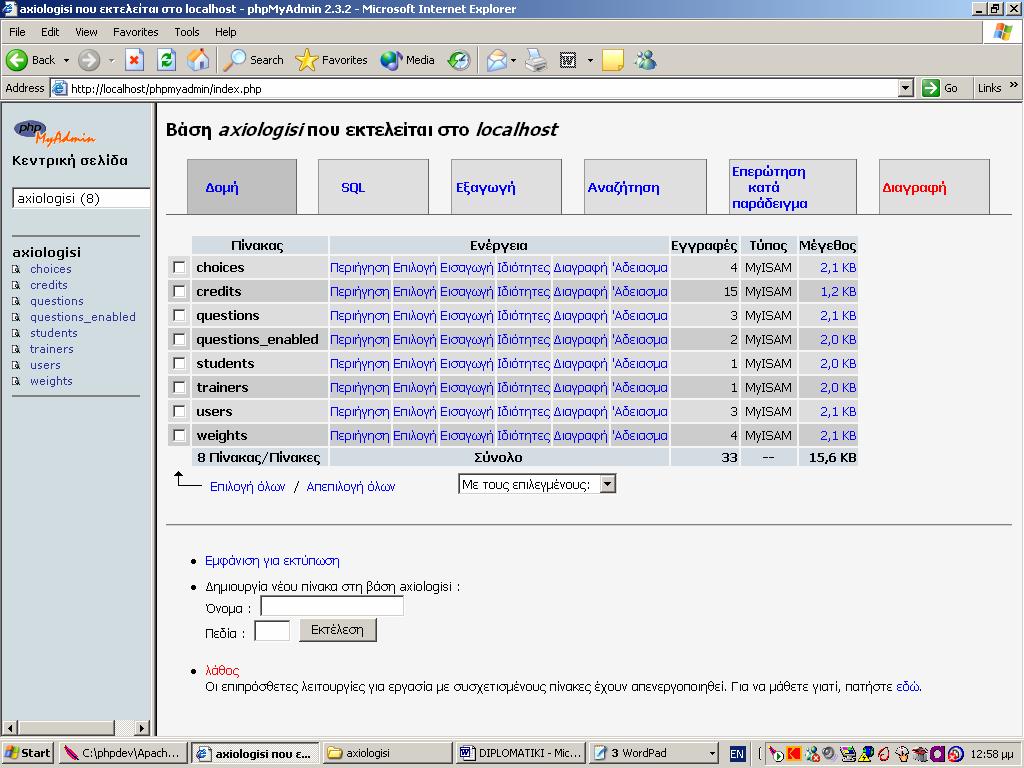Open the Search pane icon
Image resolution: width=1024 pixels, height=768 pixels.
click(234, 60)
